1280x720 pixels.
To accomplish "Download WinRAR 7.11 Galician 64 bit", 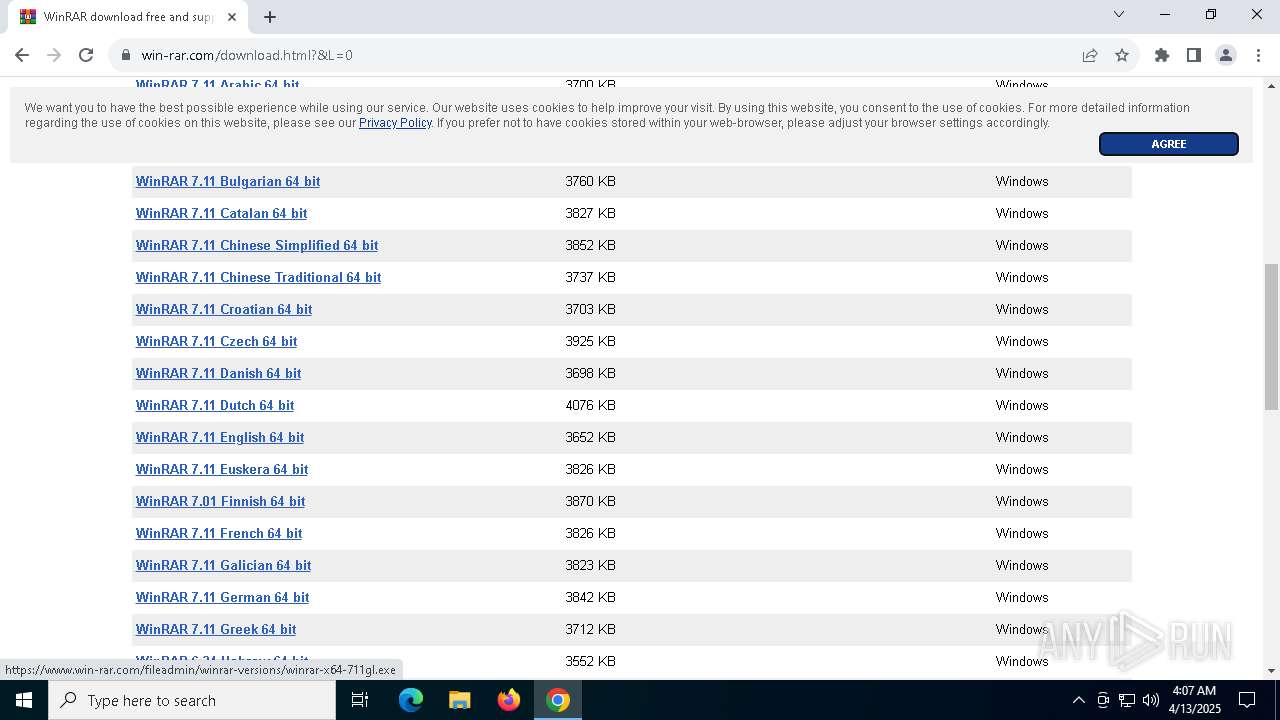I will click(x=223, y=565).
